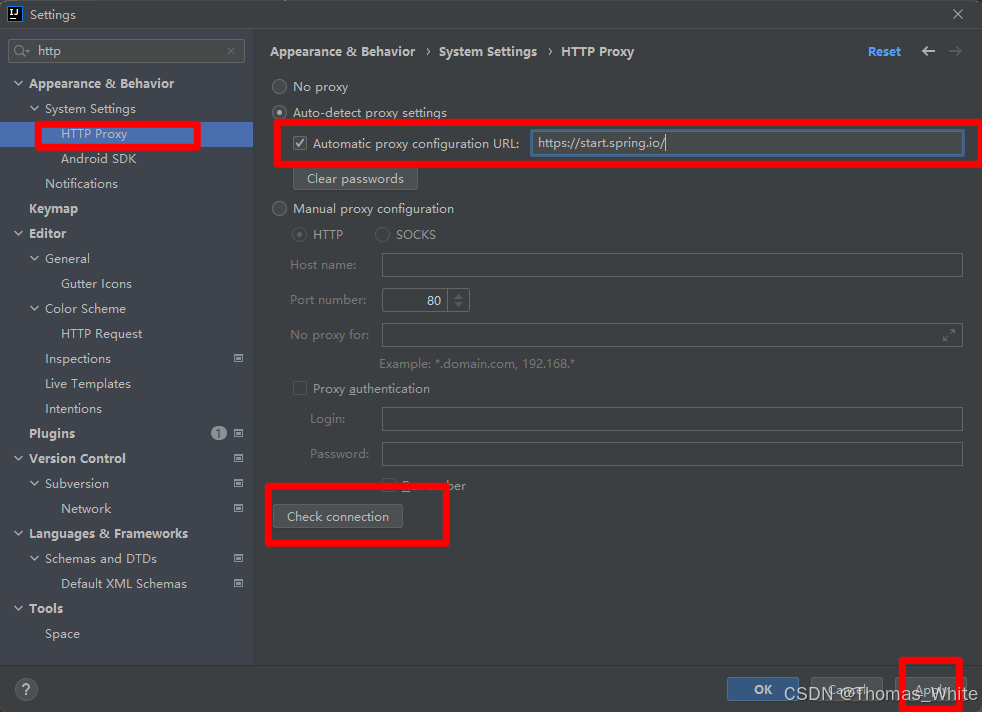
Task: Navigate forward with the right arrow icon
Action: [x=956, y=51]
